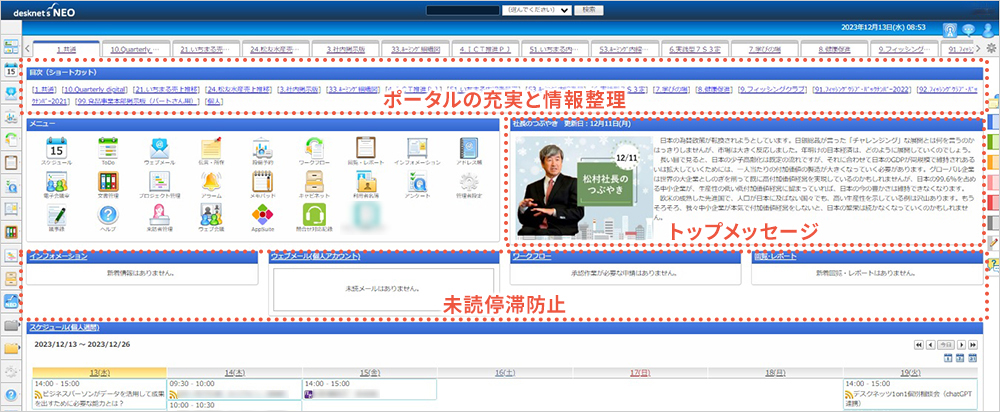
Task: Select the 3.社内掲示版 tab
Action: tap(344, 49)
